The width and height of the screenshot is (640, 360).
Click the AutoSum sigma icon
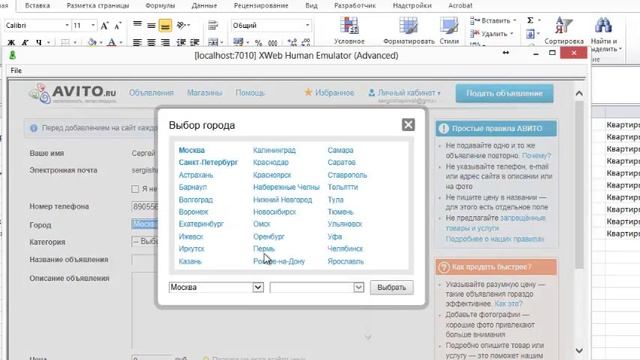click(x=530, y=20)
